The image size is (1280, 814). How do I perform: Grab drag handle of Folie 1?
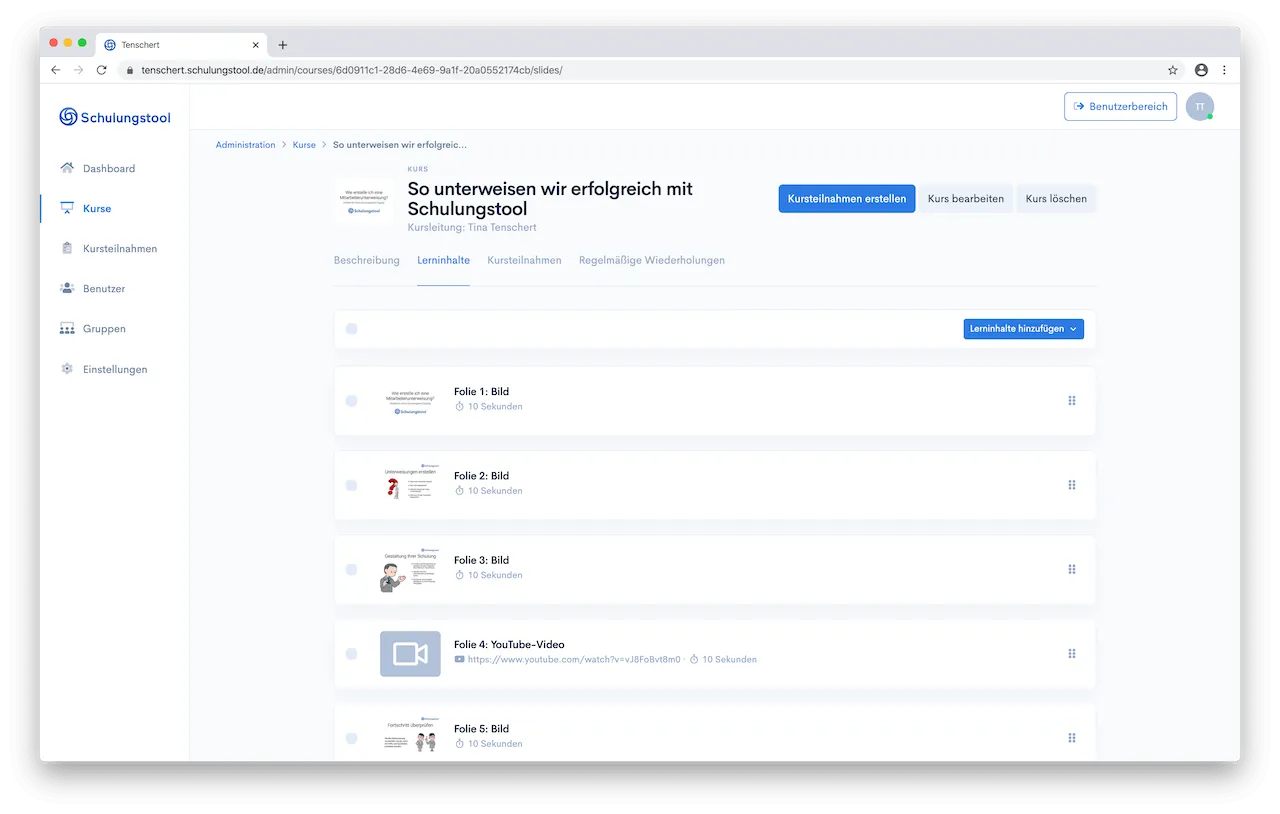tap(1072, 400)
